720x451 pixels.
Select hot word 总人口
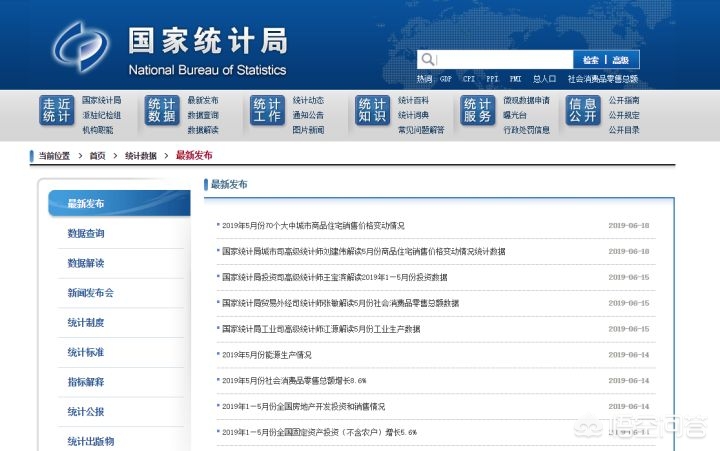point(544,79)
